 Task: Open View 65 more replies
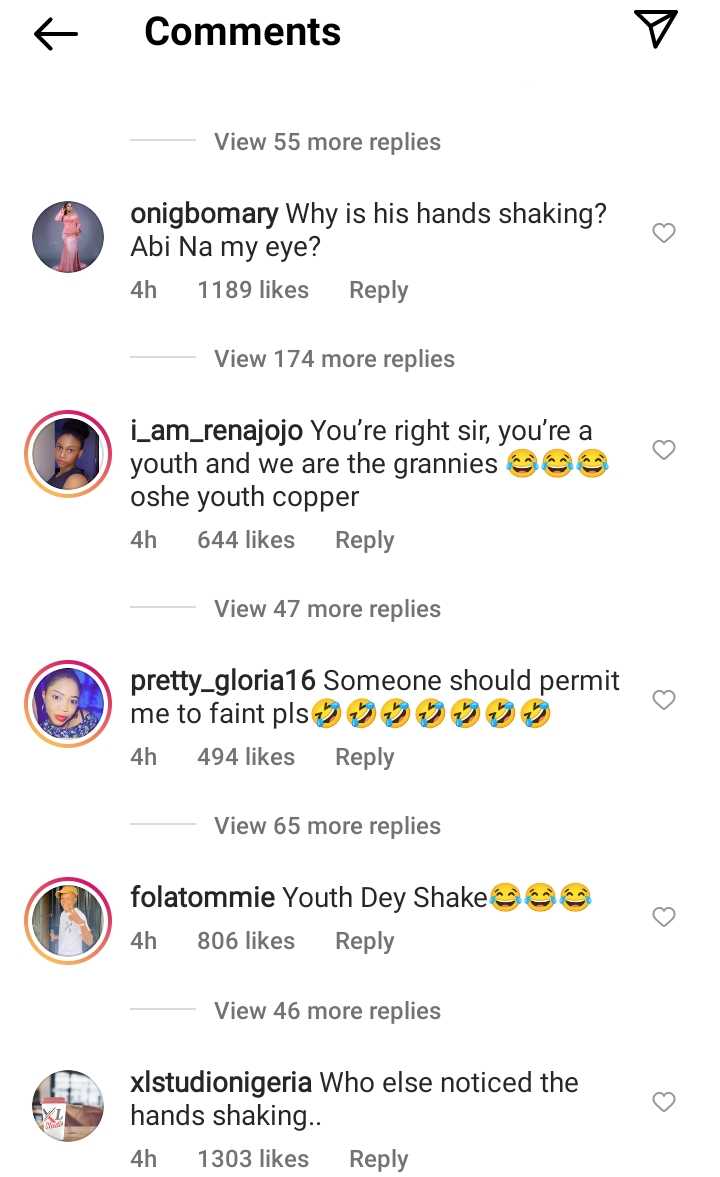click(x=327, y=826)
